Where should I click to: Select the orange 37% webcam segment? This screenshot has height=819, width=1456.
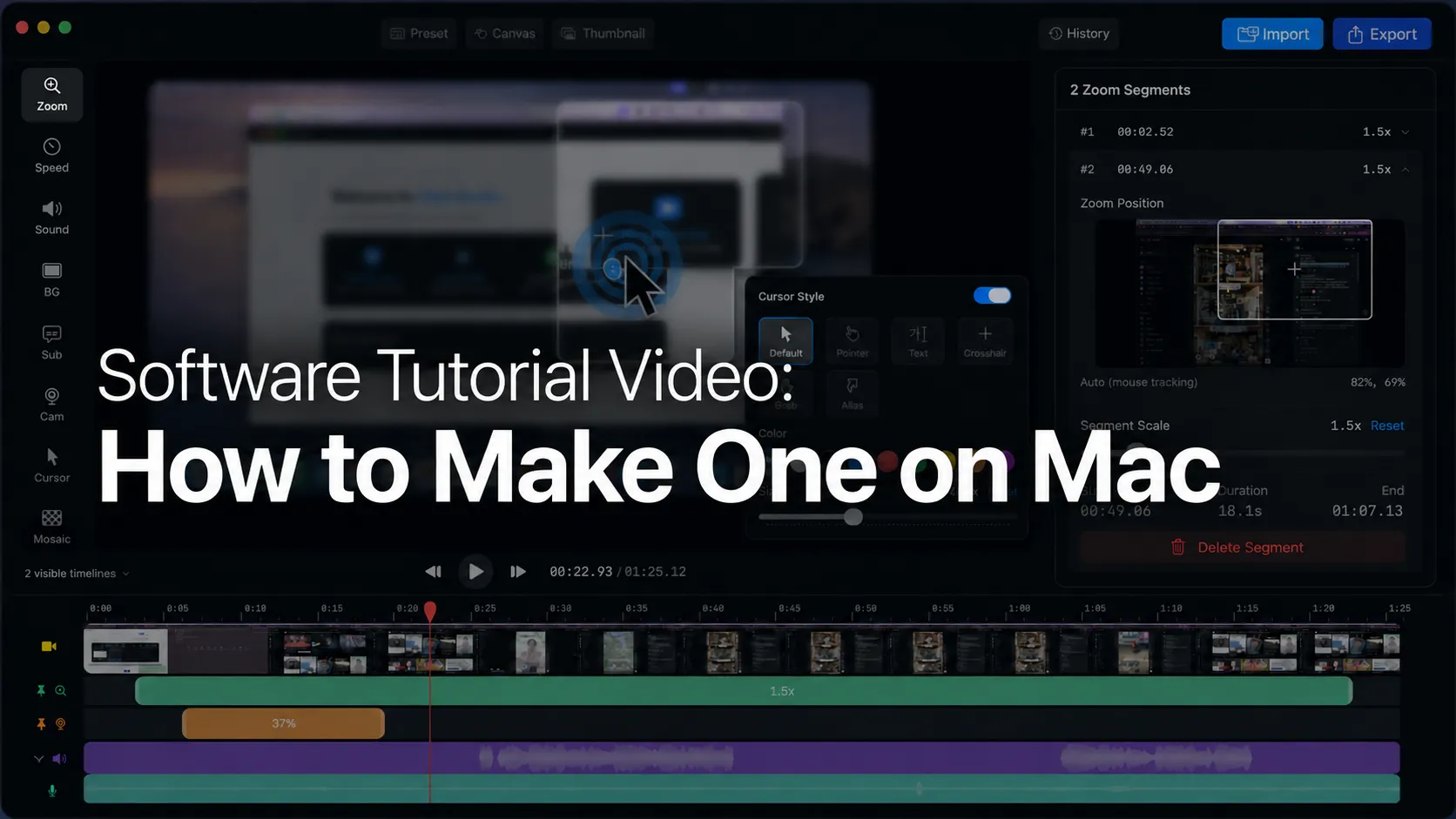click(x=283, y=723)
